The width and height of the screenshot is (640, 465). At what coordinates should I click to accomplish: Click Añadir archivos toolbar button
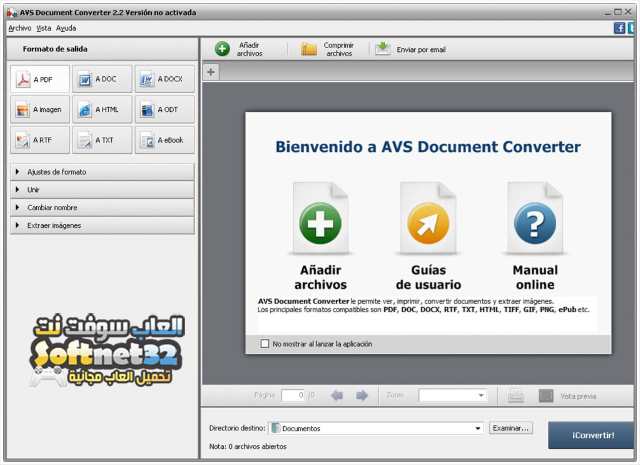tap(240, 49)
